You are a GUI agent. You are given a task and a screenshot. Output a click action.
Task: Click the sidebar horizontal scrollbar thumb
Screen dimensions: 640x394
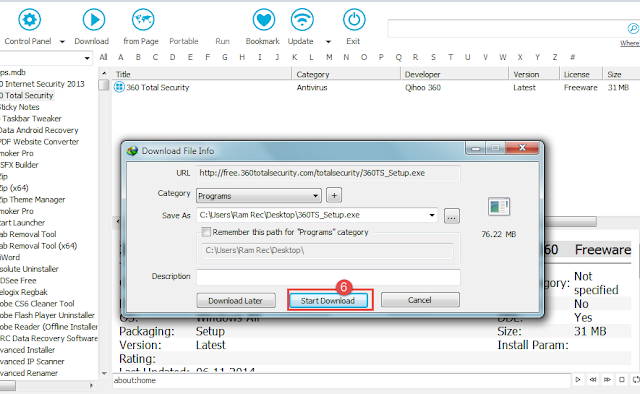click(x=8, y=385)
